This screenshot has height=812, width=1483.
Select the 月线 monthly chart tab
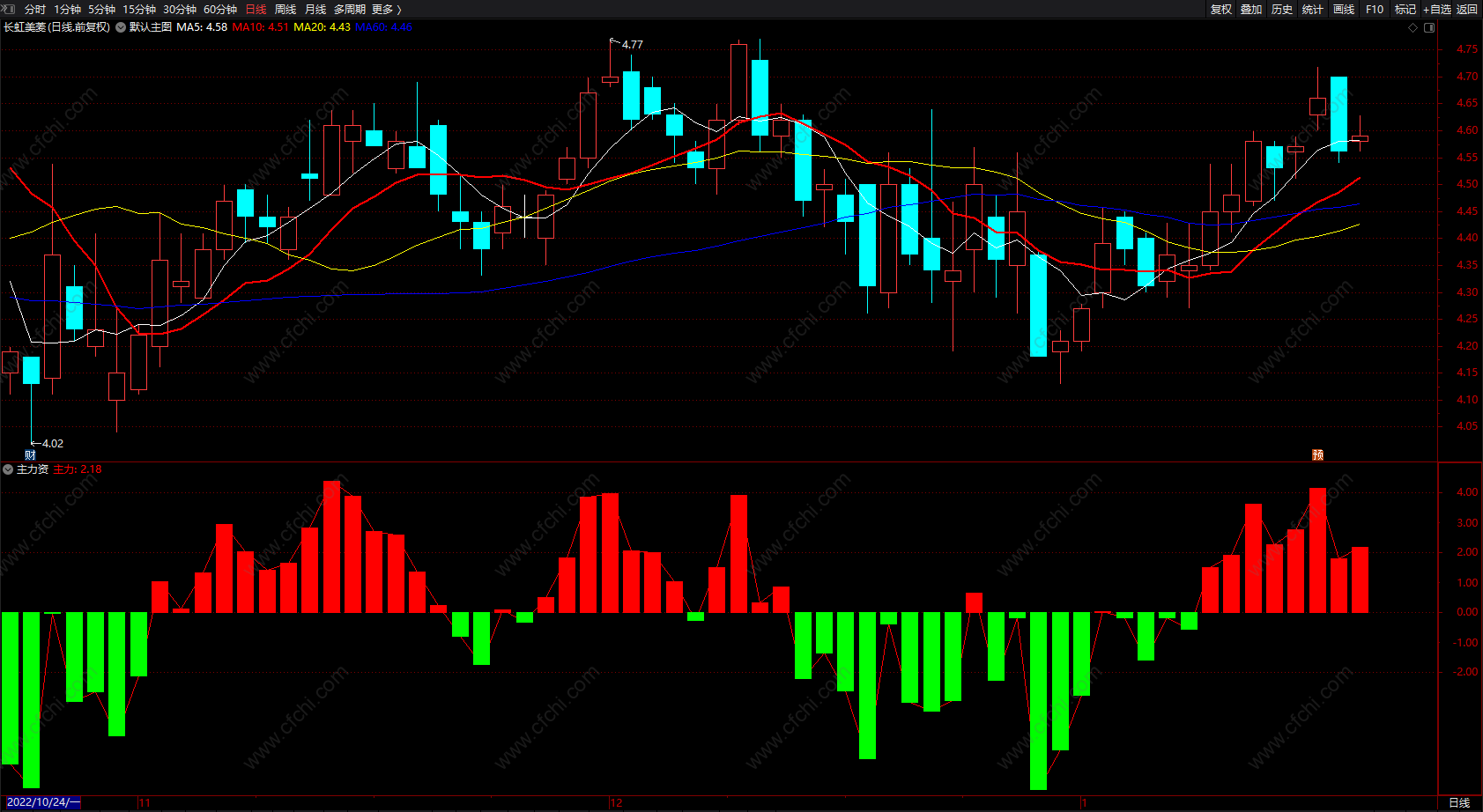315,9
